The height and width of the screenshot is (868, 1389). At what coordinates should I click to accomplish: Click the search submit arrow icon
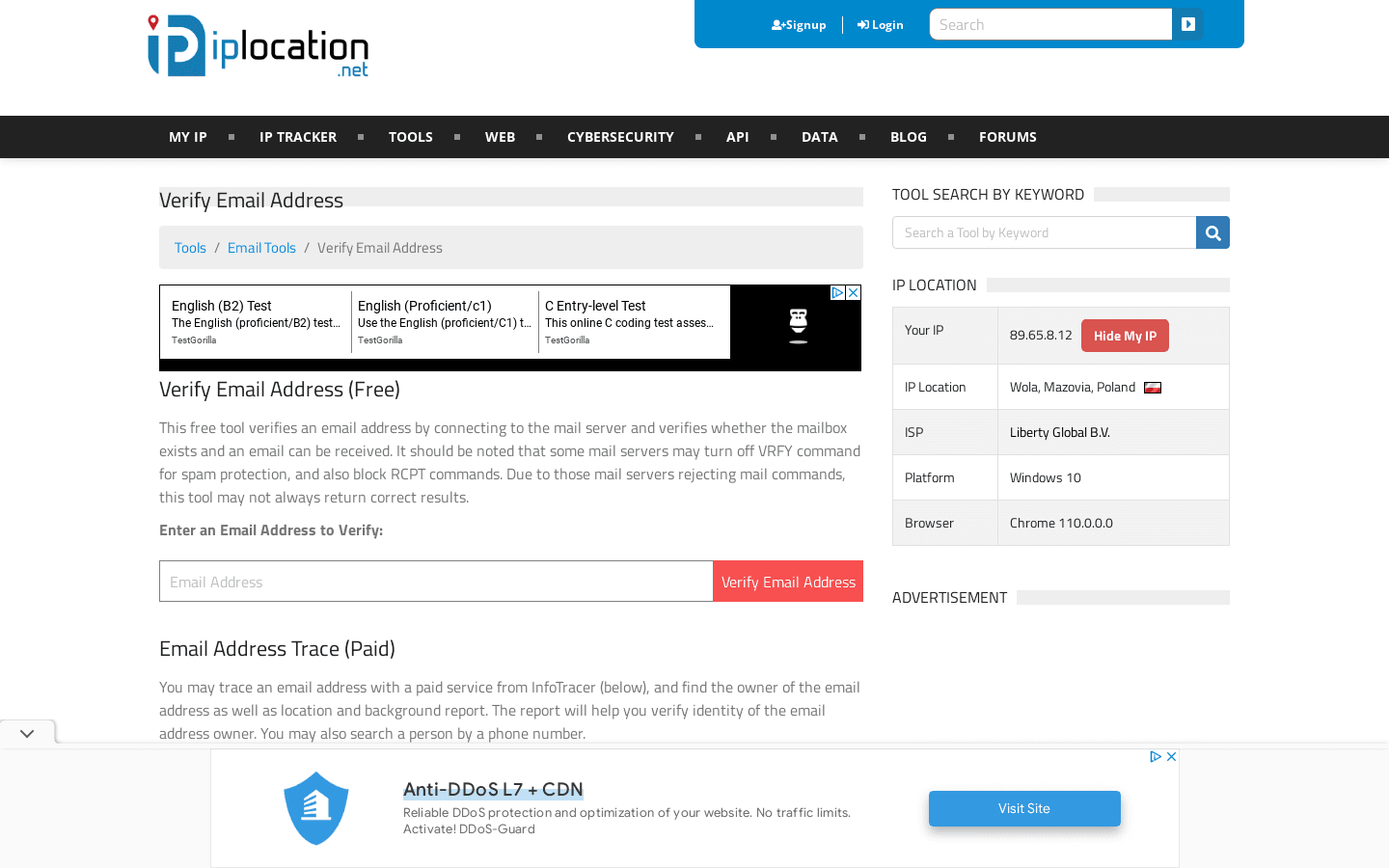pos(1188,24)
